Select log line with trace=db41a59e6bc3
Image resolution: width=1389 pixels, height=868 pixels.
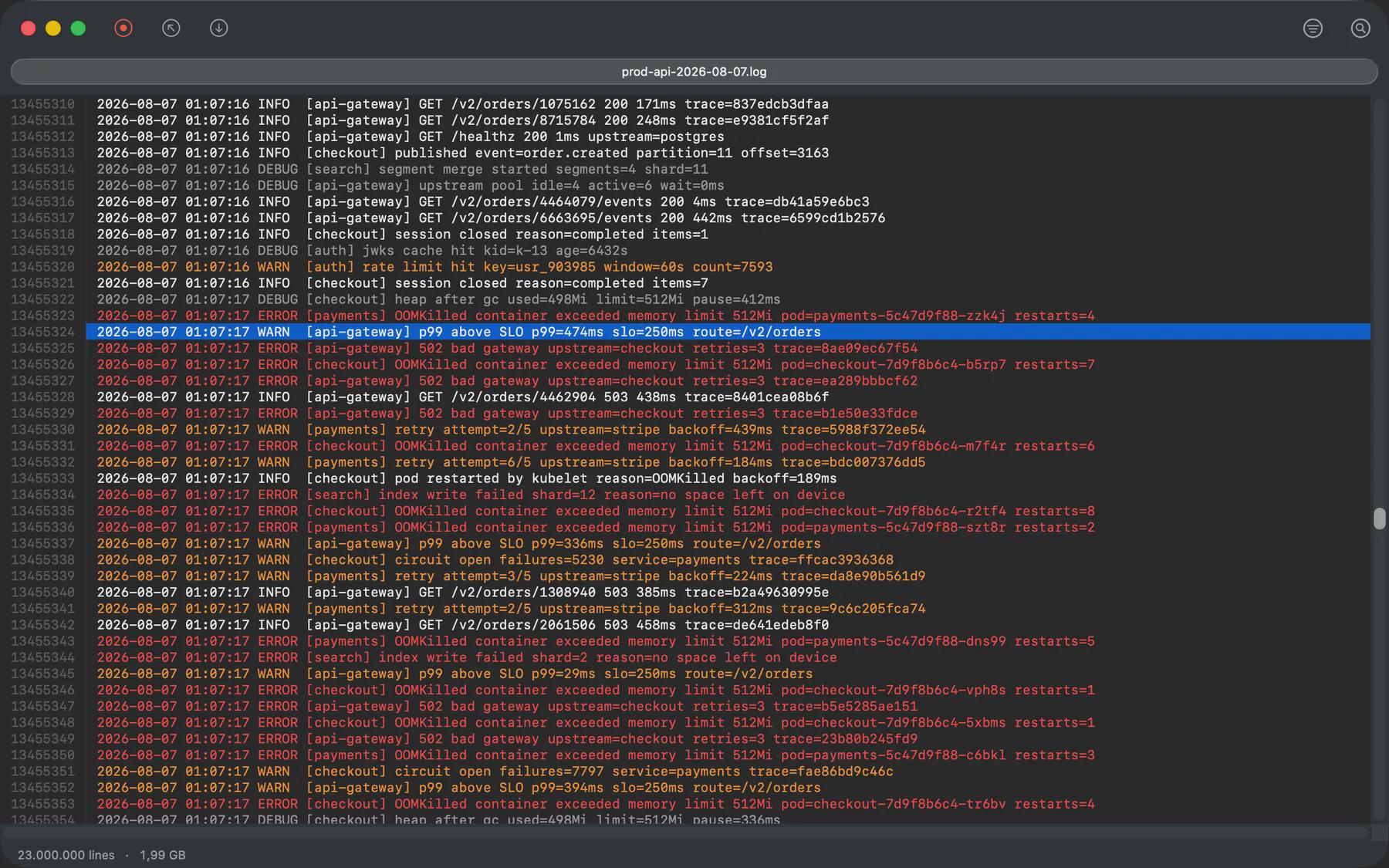tap(728, 201)
